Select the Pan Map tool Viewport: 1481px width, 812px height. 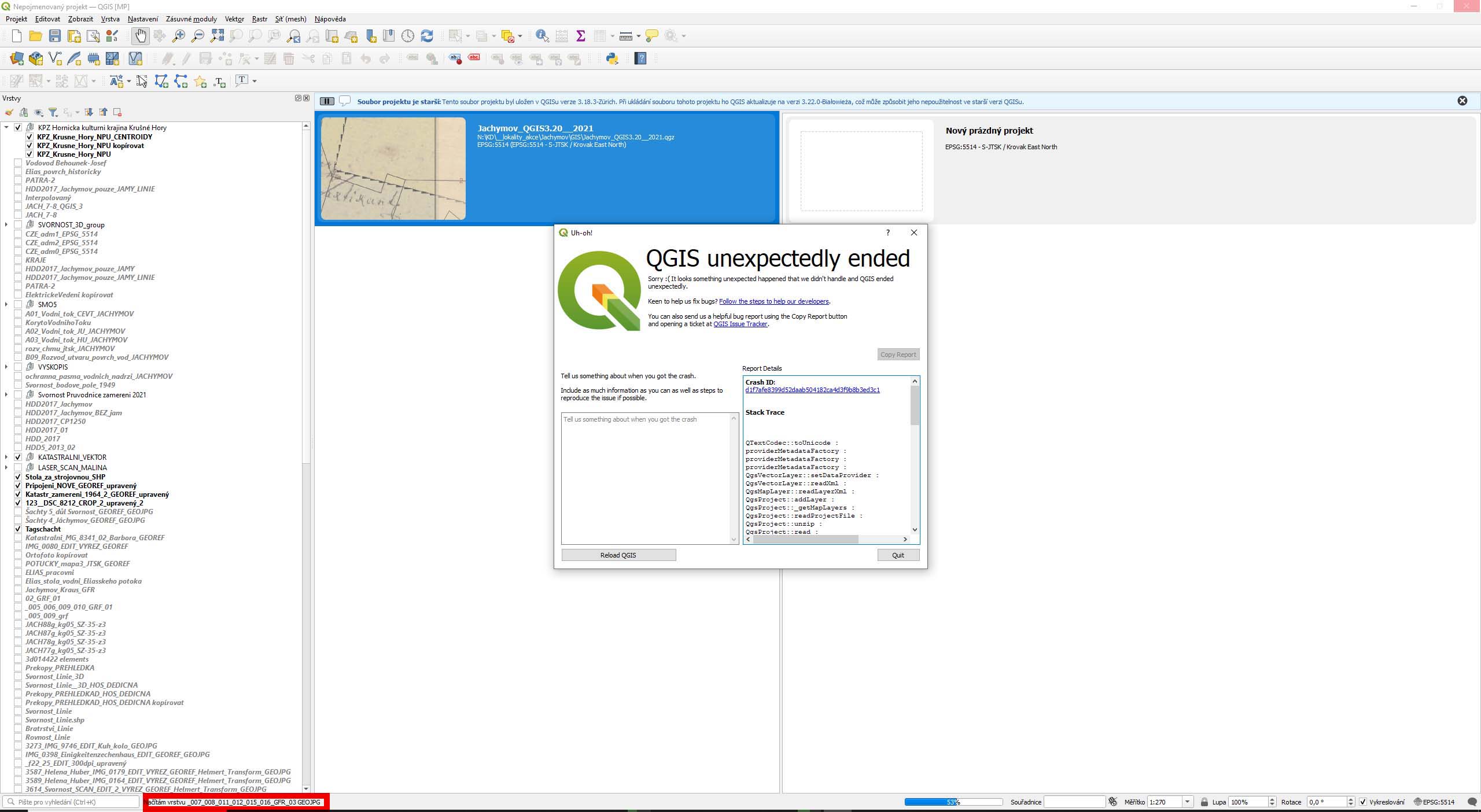click(x=141, y=35)
